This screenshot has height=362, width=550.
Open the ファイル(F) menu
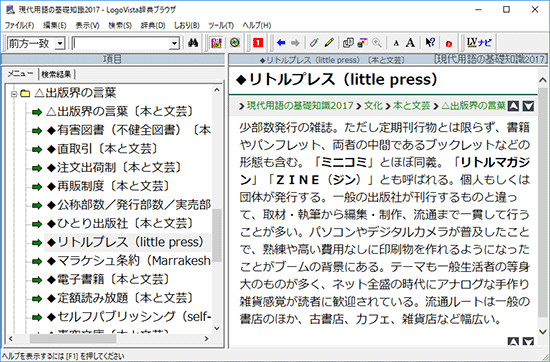(19, 25)
